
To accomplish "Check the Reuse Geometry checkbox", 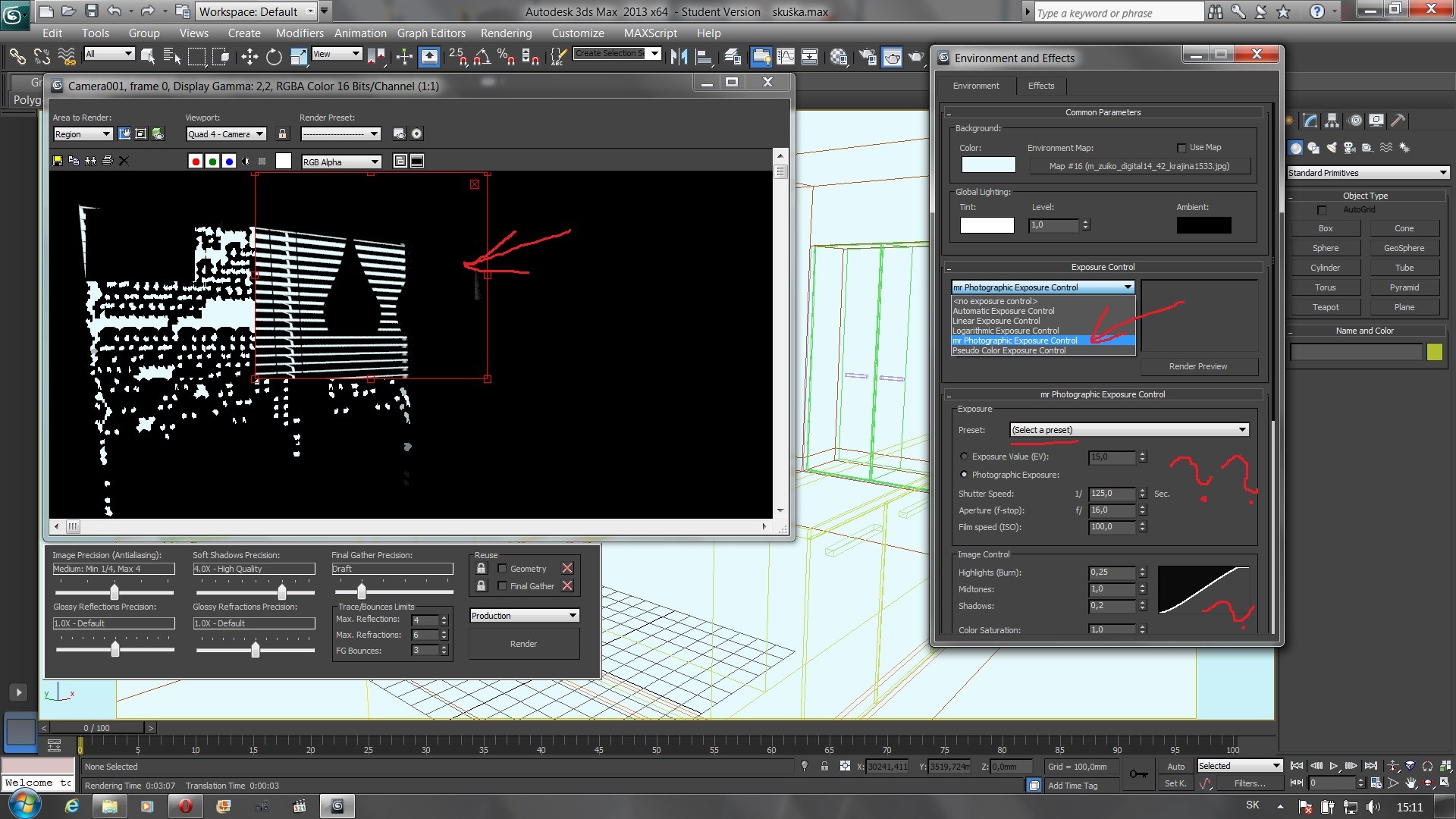I will (502, 569).
